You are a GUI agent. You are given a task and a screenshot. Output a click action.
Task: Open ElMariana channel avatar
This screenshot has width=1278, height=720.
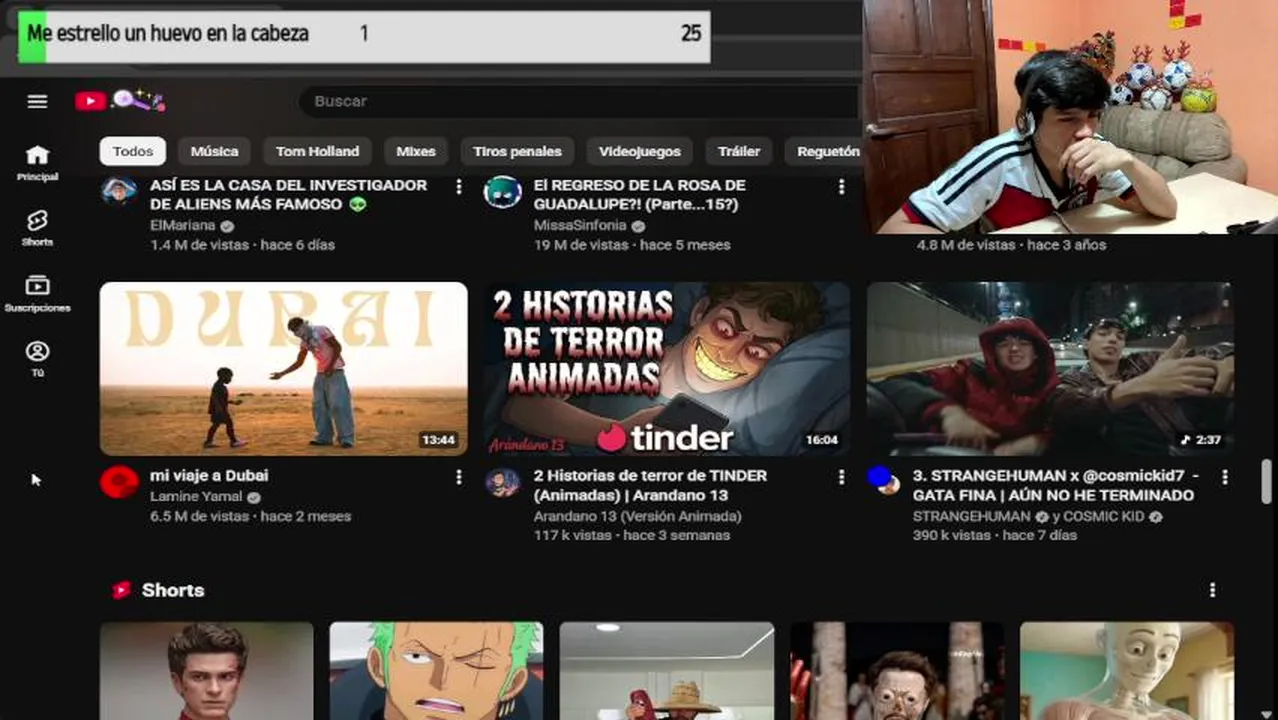(119, 189)
